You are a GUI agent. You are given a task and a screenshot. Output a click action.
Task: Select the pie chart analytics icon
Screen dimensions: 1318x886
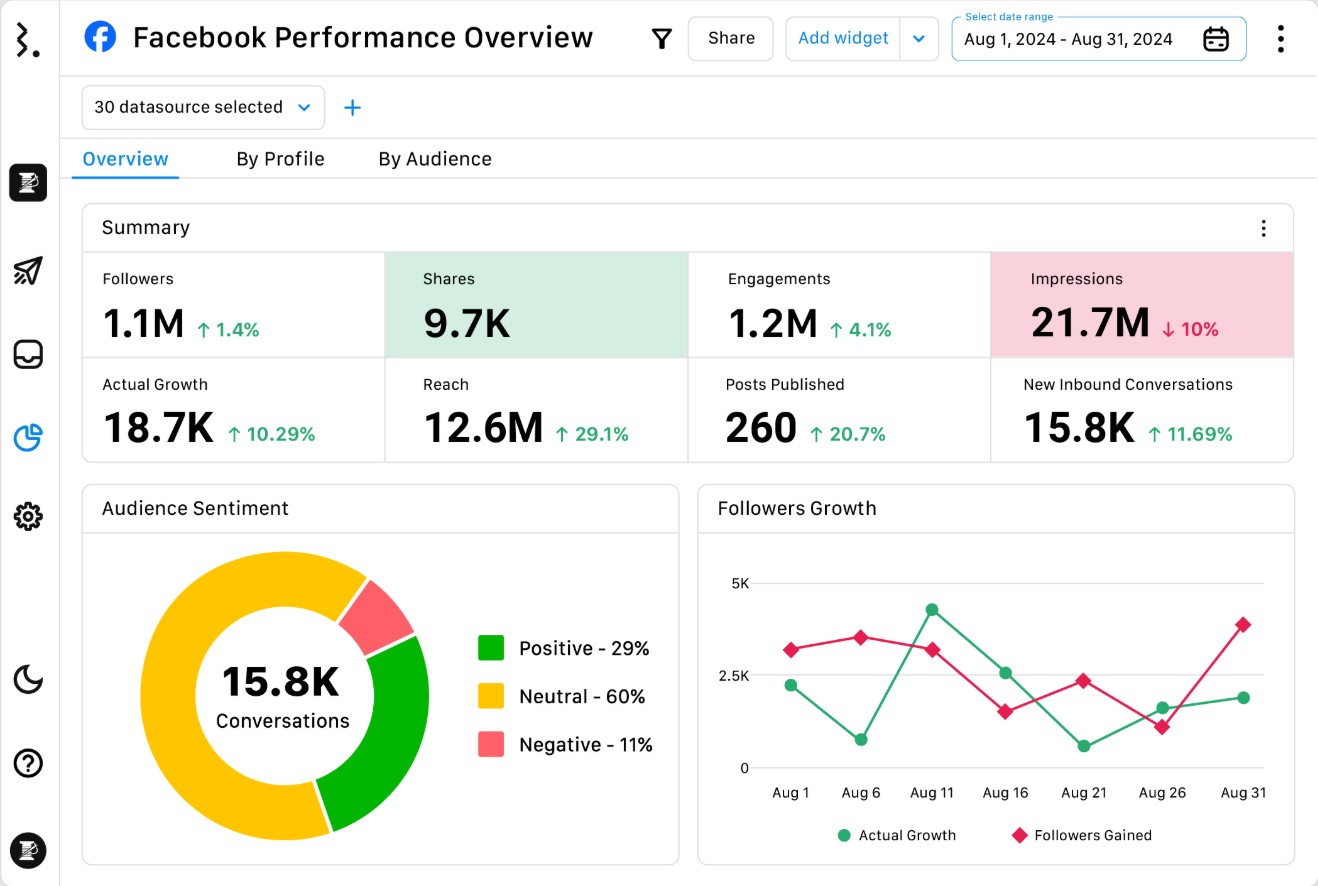[28, 437]
